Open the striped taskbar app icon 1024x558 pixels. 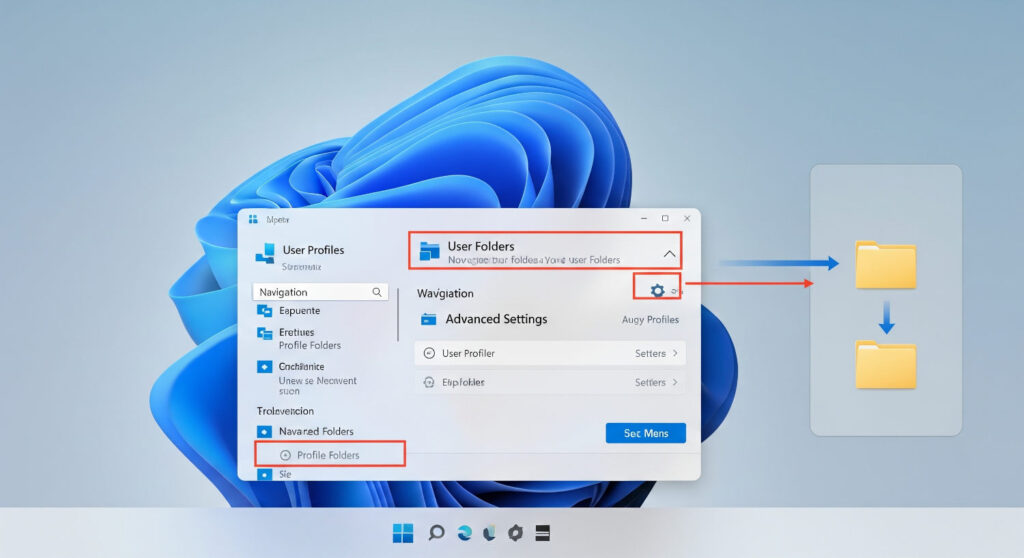[543, 533]
